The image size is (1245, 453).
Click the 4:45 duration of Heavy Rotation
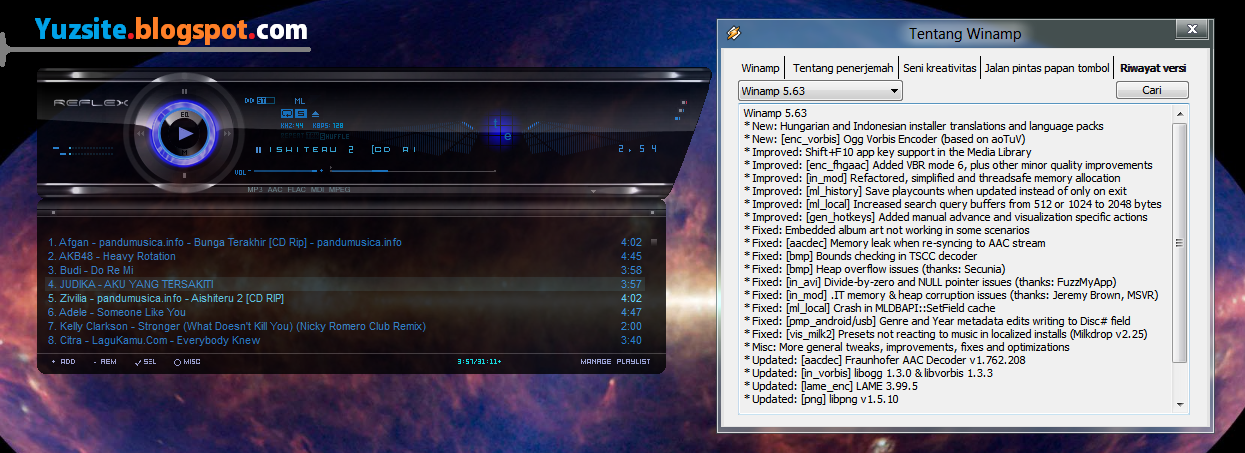pos(631,256)
